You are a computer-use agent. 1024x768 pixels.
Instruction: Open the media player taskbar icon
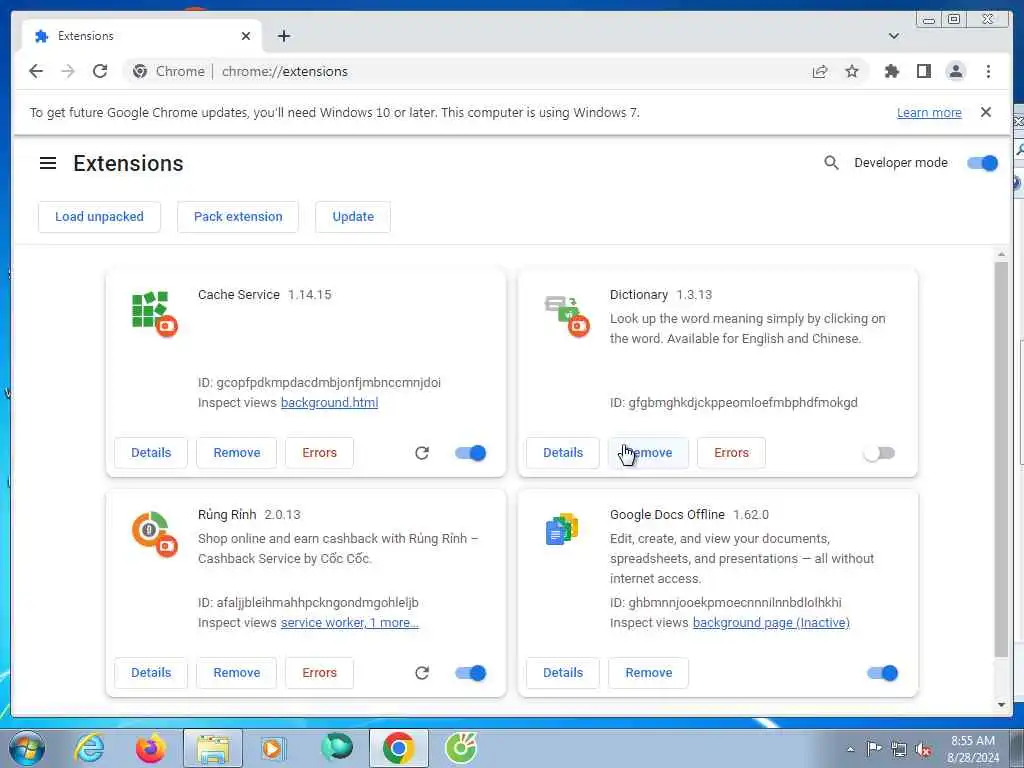(274, 748)
